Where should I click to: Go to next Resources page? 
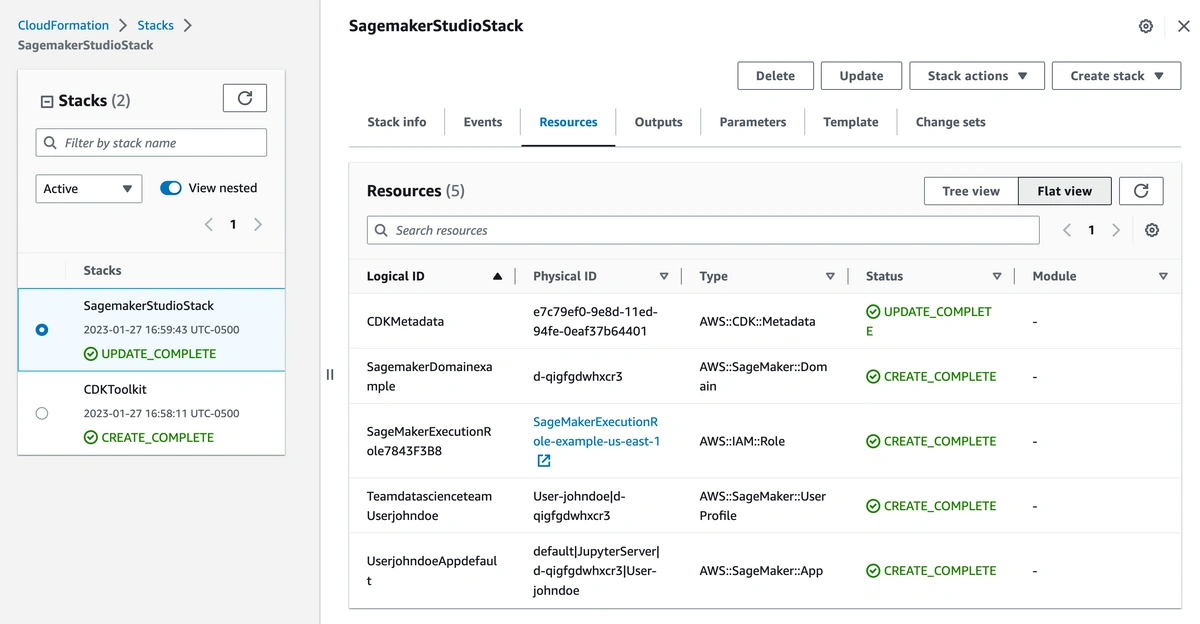pos(1116,230)
